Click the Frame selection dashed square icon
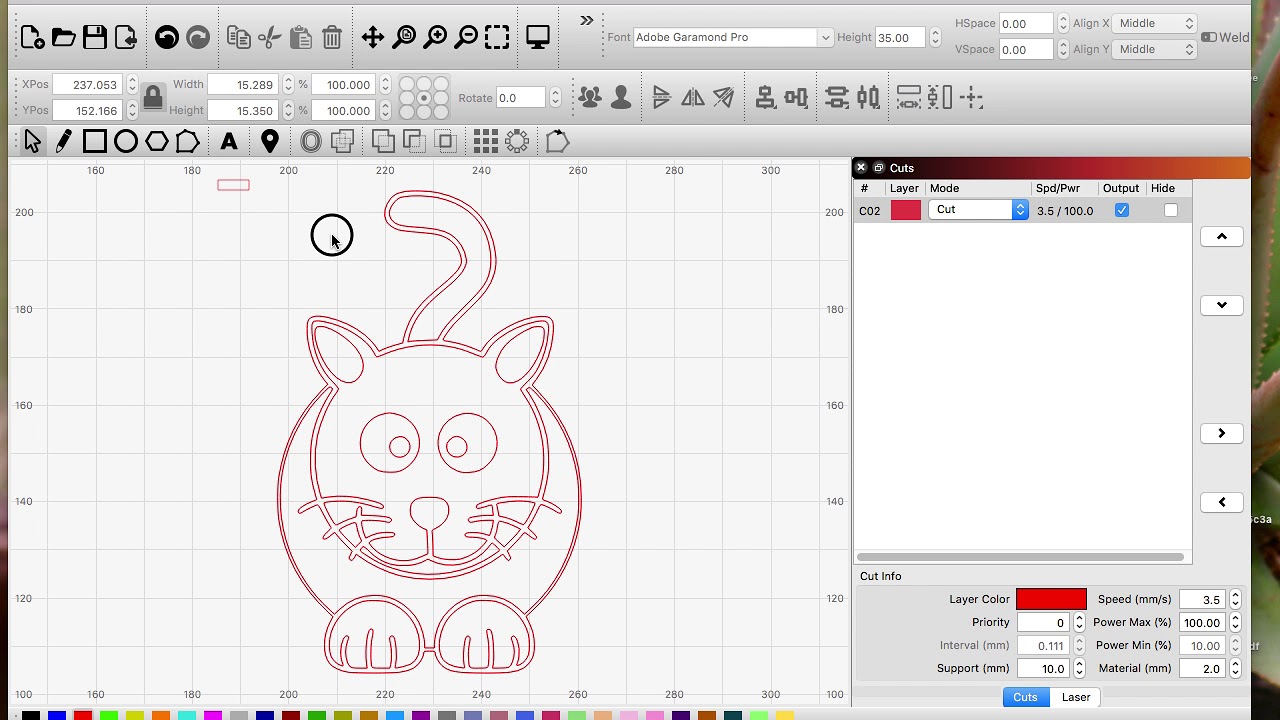Image resolution: width=1280 pixels, height=720 pixels. pyautogui.click(x=497, y=38)
